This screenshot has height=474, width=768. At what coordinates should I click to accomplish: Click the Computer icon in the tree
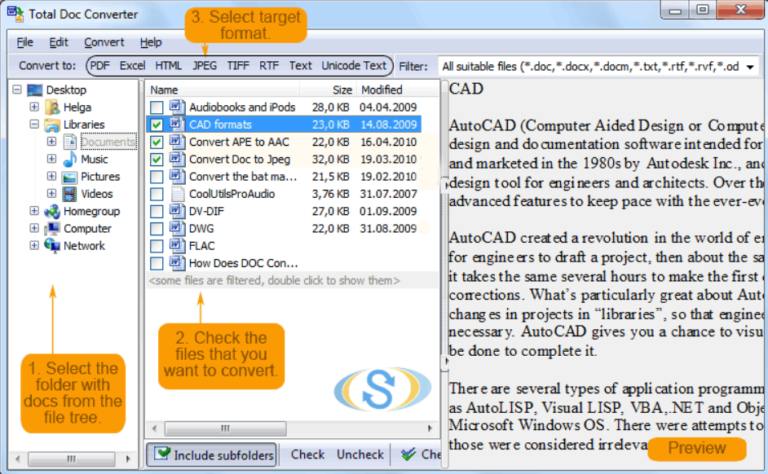click(52, 229)
